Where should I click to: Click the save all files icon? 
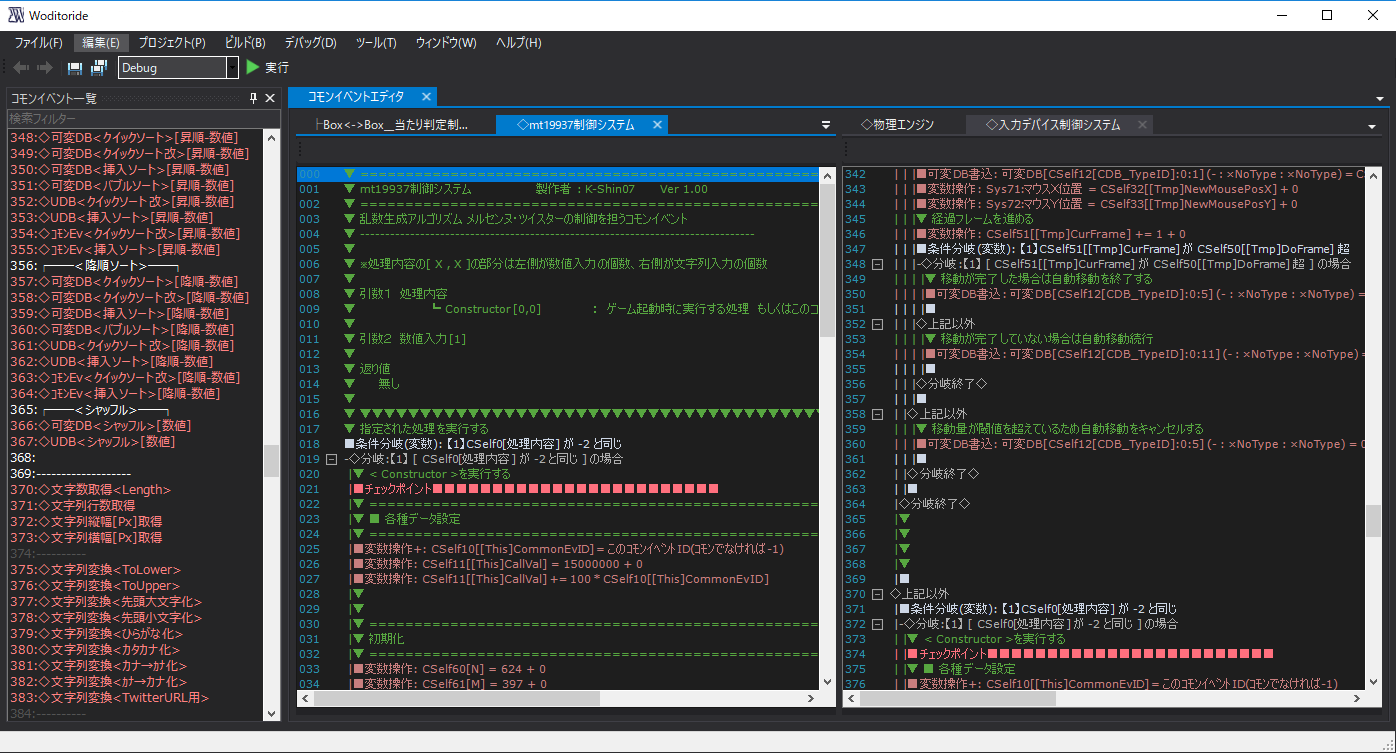99,67
